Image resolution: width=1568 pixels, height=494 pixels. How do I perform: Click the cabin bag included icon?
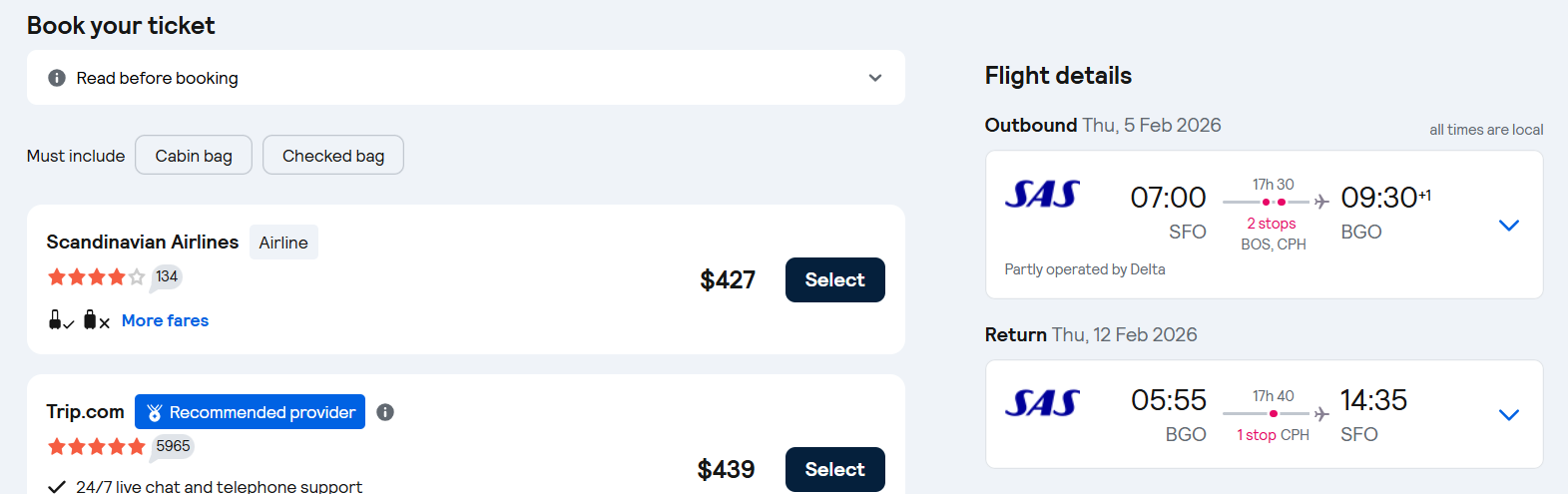(x=60, y=320)
